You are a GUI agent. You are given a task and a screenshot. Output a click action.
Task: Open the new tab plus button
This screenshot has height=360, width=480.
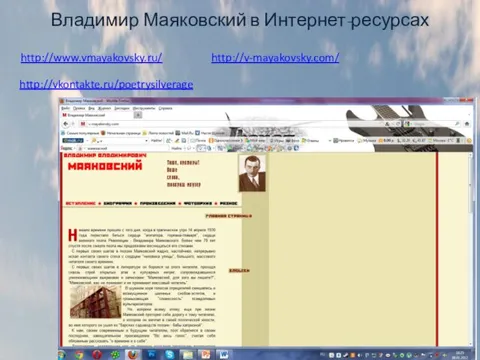138,115
